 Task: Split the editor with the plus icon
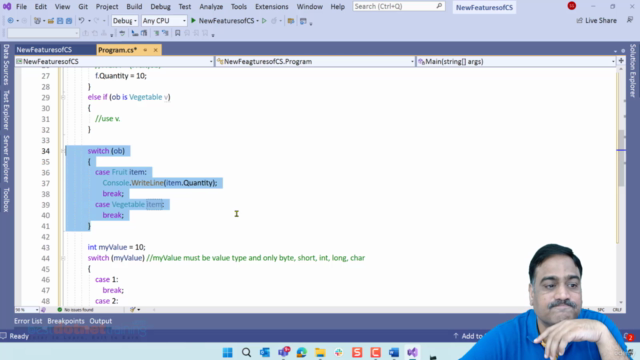[x=621, y=61]
